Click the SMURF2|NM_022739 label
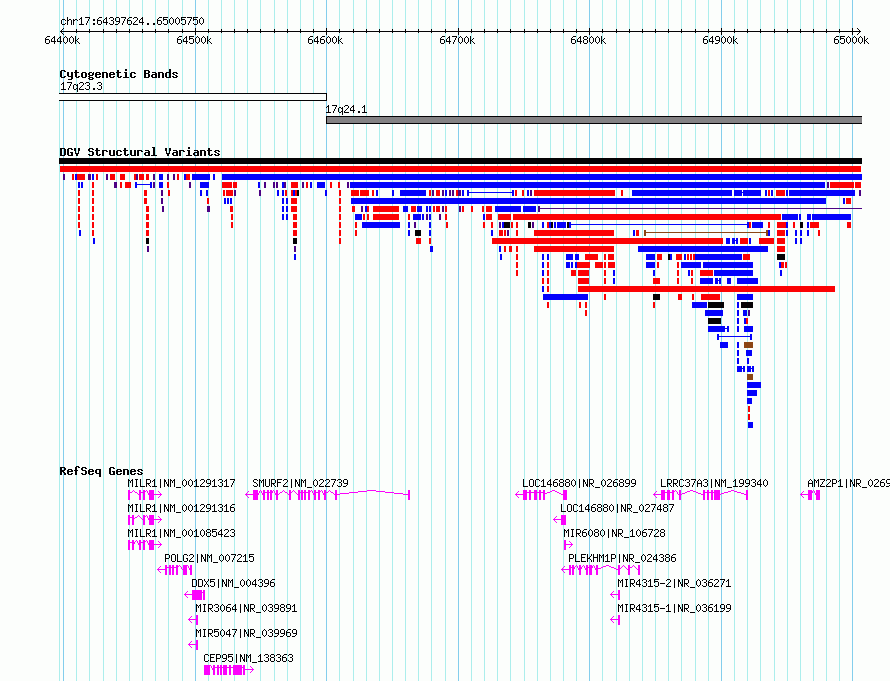The width and height of the screenshot is (890, 681). click(300, 484)
